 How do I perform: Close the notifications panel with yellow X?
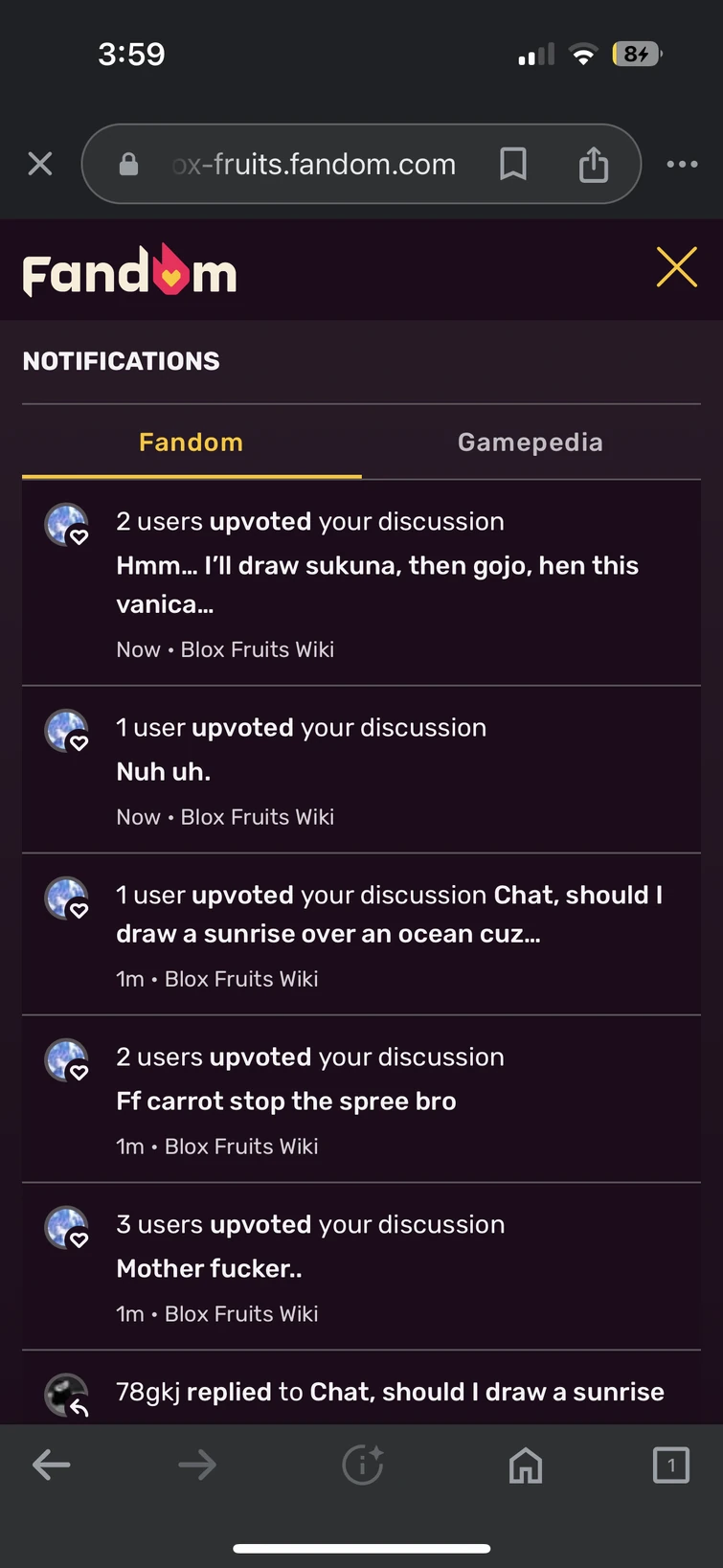(676, 267)
